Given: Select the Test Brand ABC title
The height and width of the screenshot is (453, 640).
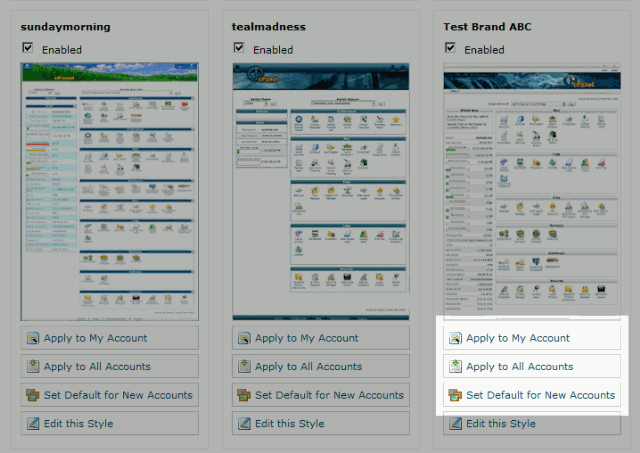Looking at the screenshot, I should pos(487,27).
